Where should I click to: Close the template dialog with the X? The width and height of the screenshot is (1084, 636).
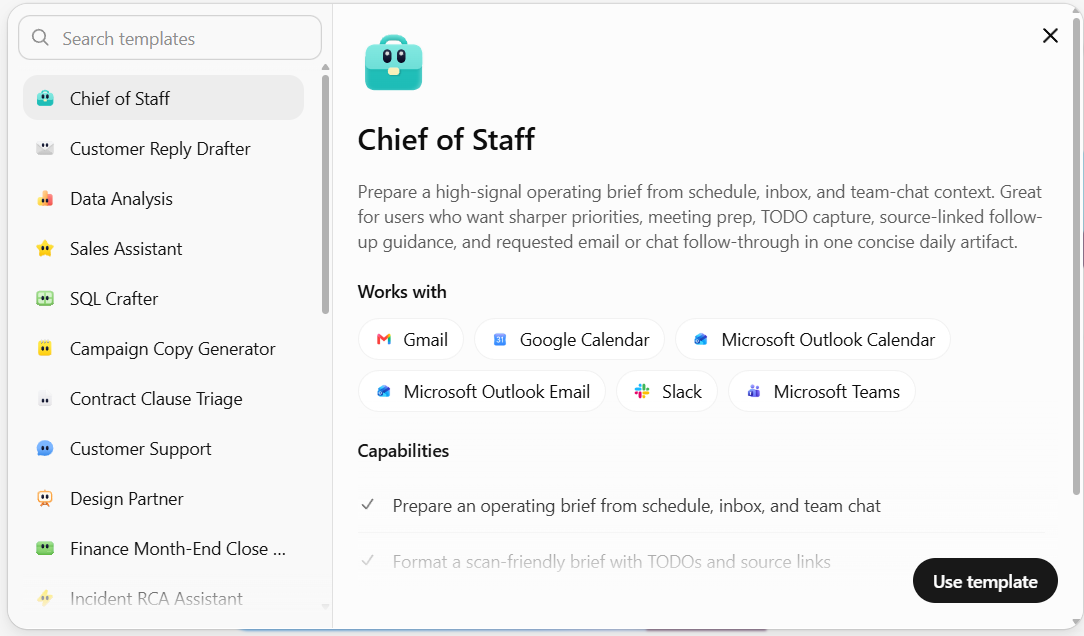[x=1050, y=35]
